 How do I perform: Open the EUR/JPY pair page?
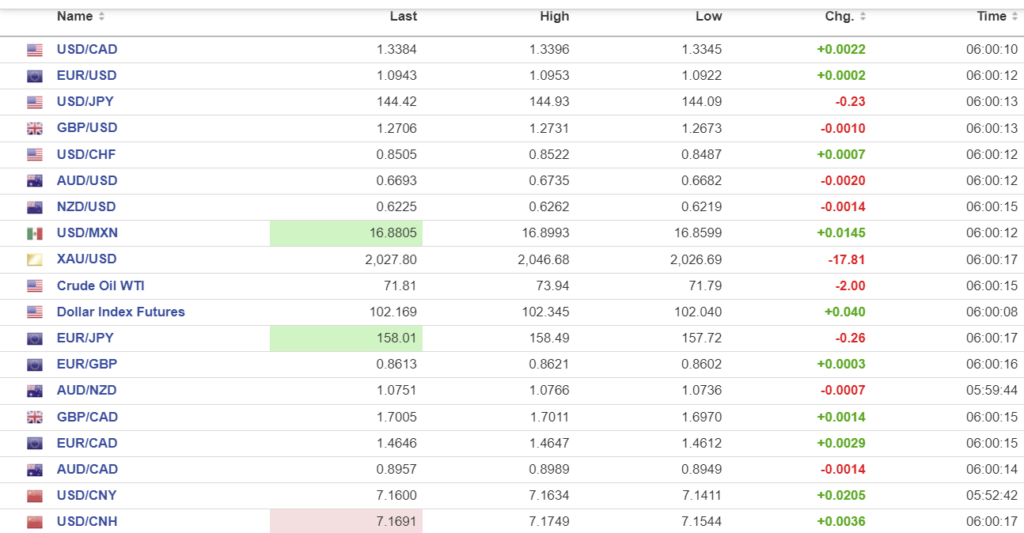pos(86,338)
